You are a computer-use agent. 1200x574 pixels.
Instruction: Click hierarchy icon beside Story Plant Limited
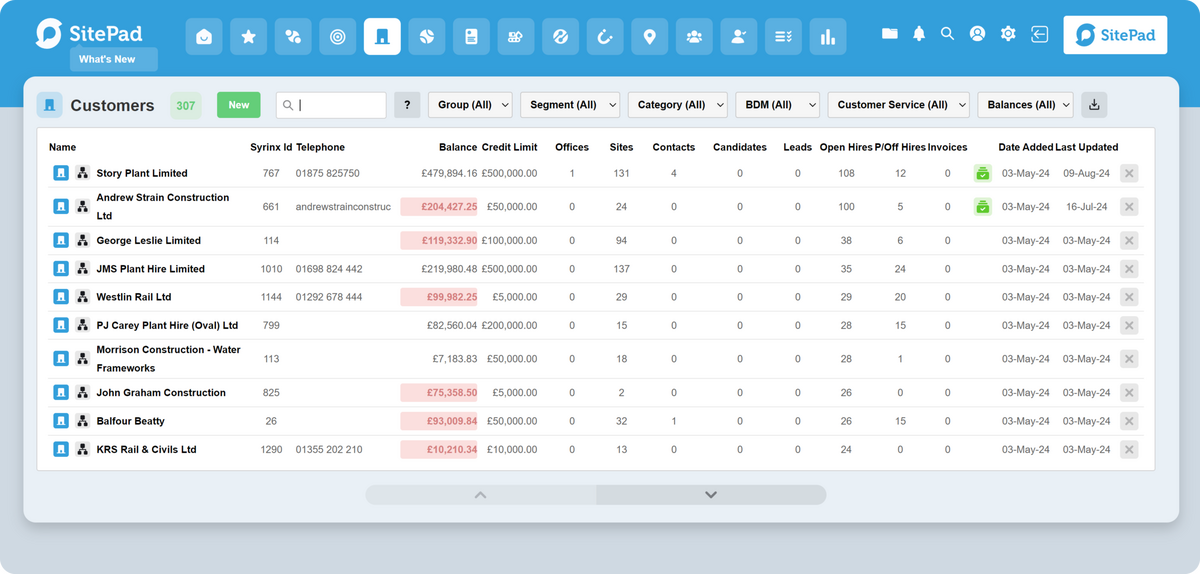point(83,174)
